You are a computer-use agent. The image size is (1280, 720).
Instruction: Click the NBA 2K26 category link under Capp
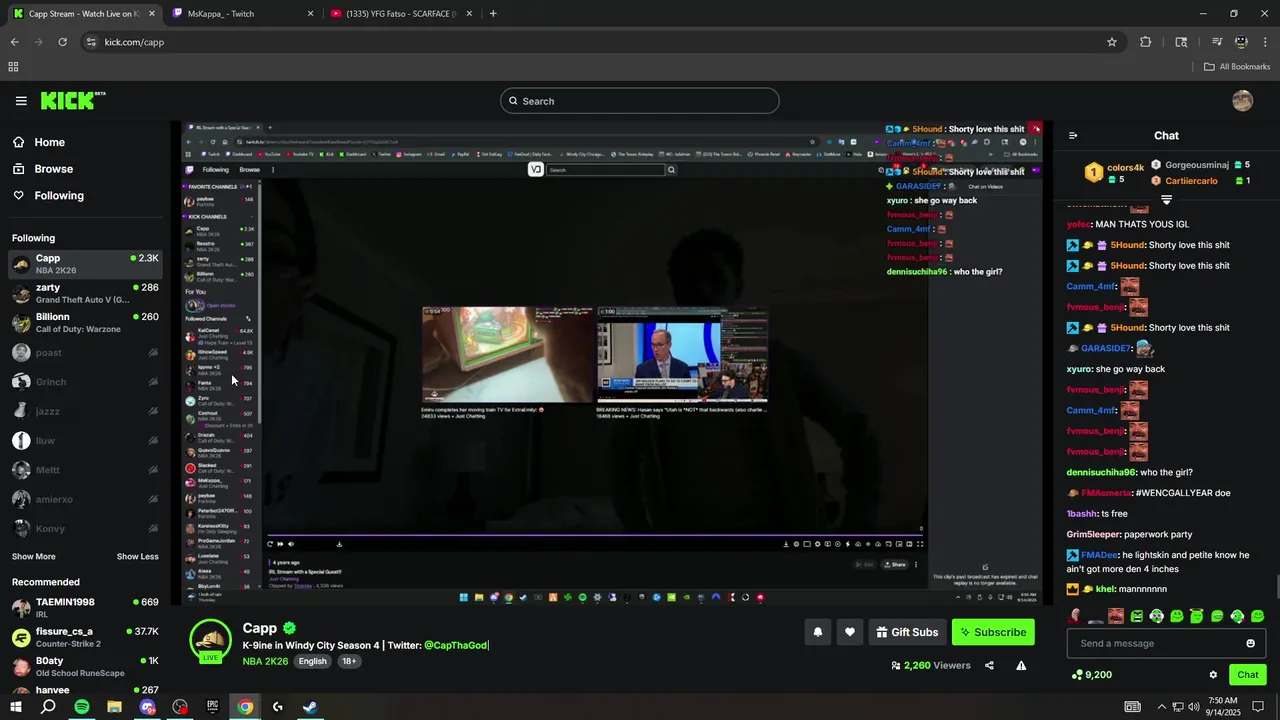265,661
